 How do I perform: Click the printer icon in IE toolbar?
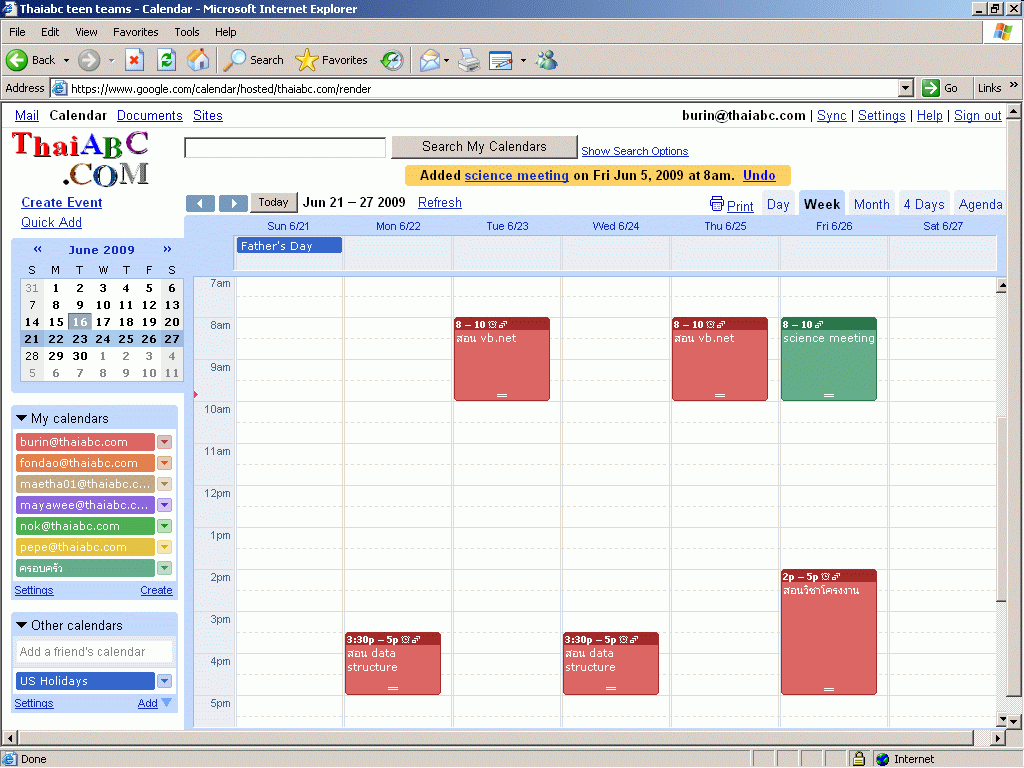468,60
